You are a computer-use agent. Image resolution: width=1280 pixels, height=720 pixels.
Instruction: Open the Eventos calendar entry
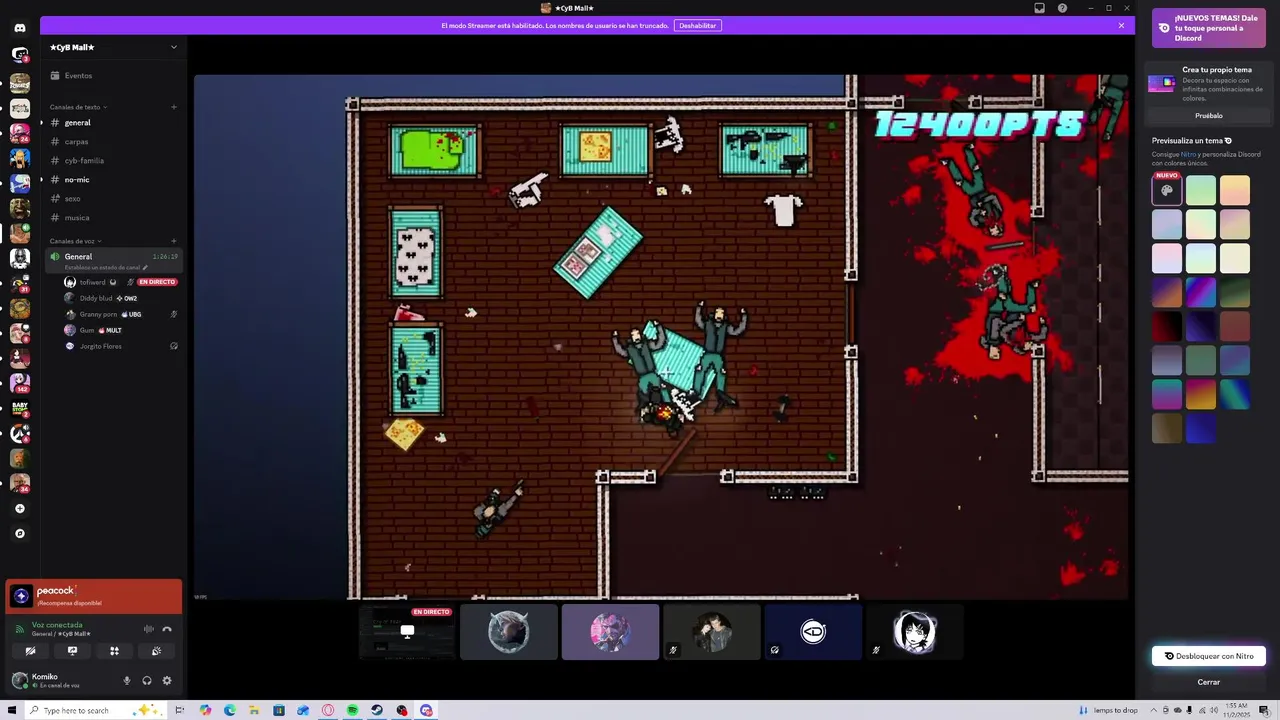click(x=78, y=75)
